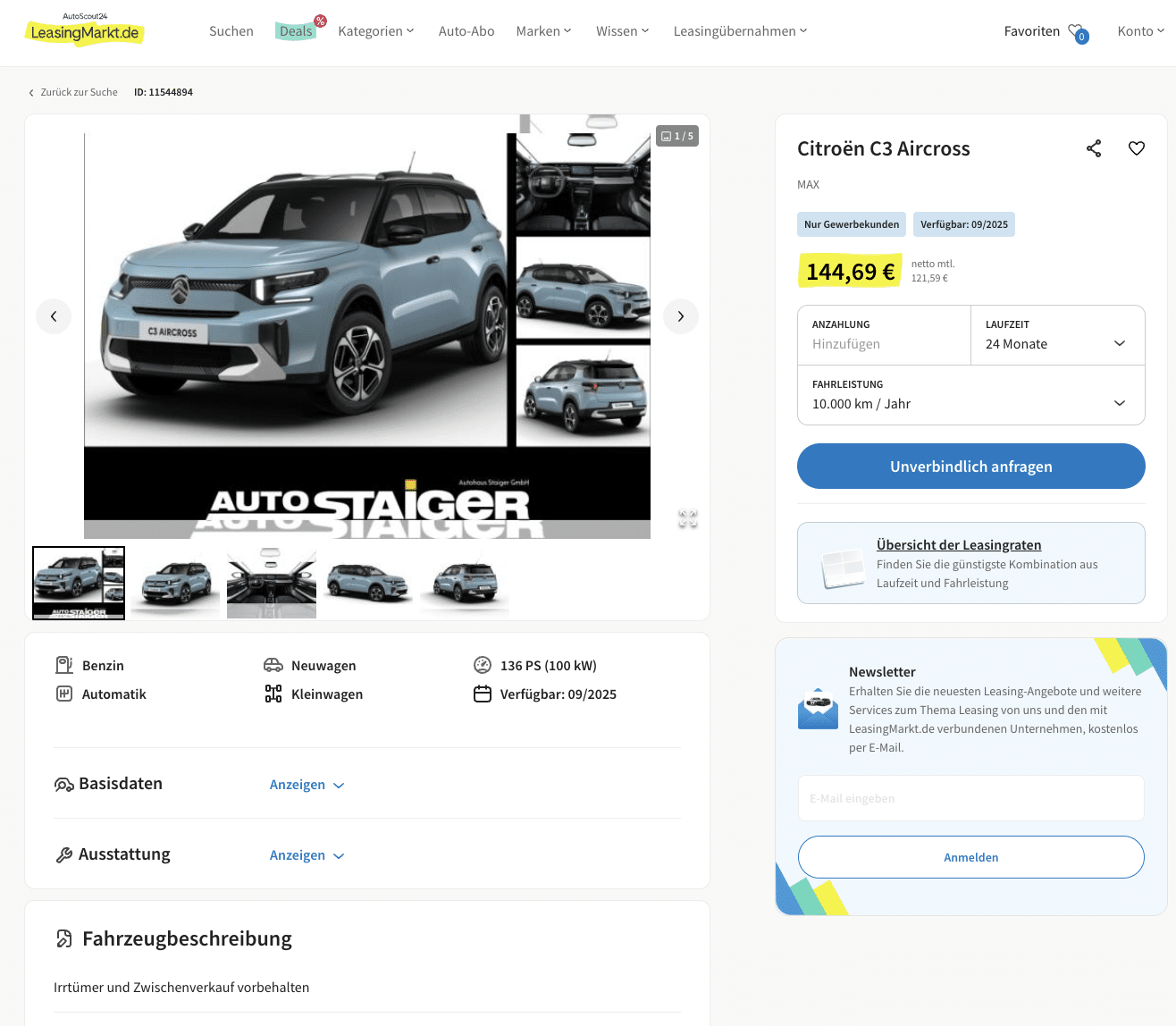The width and height of the screenshot is (1176, 1026).
Task: Click the 136 PS speedometer icon
Action: pos(483,665)
